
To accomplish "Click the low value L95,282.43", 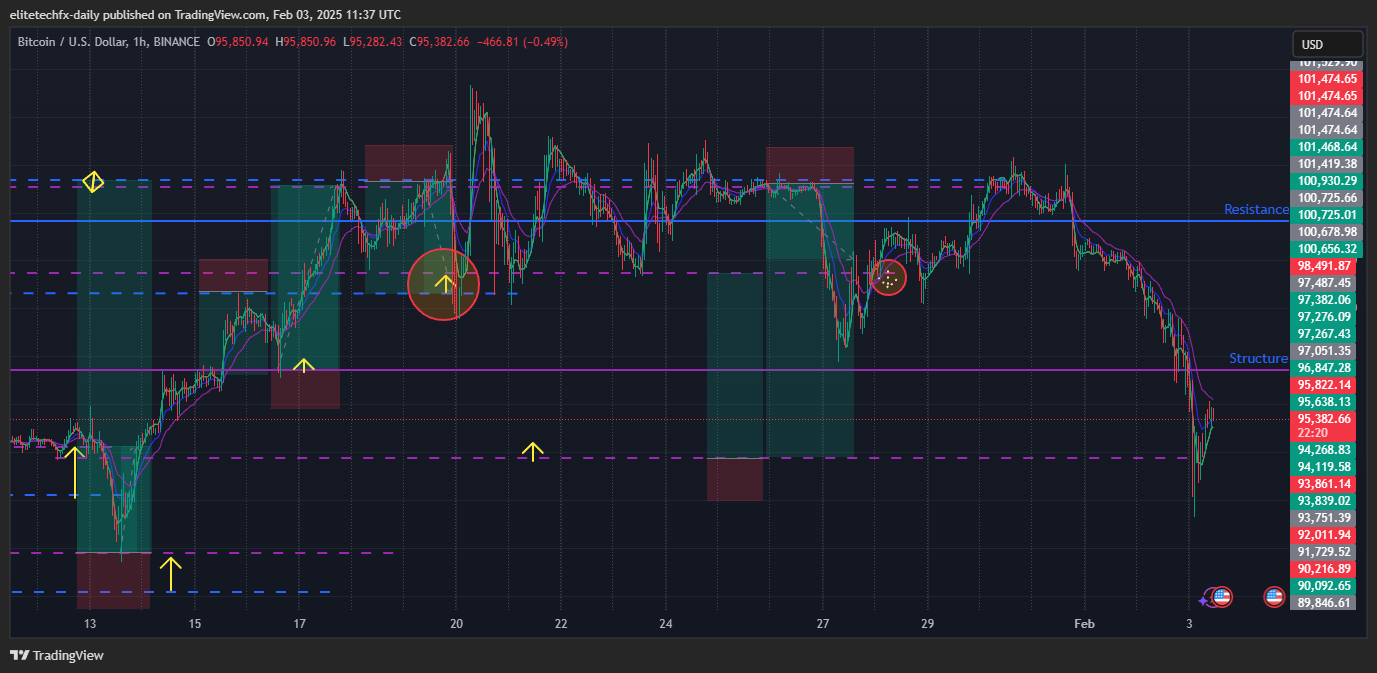I will [372, 42].
